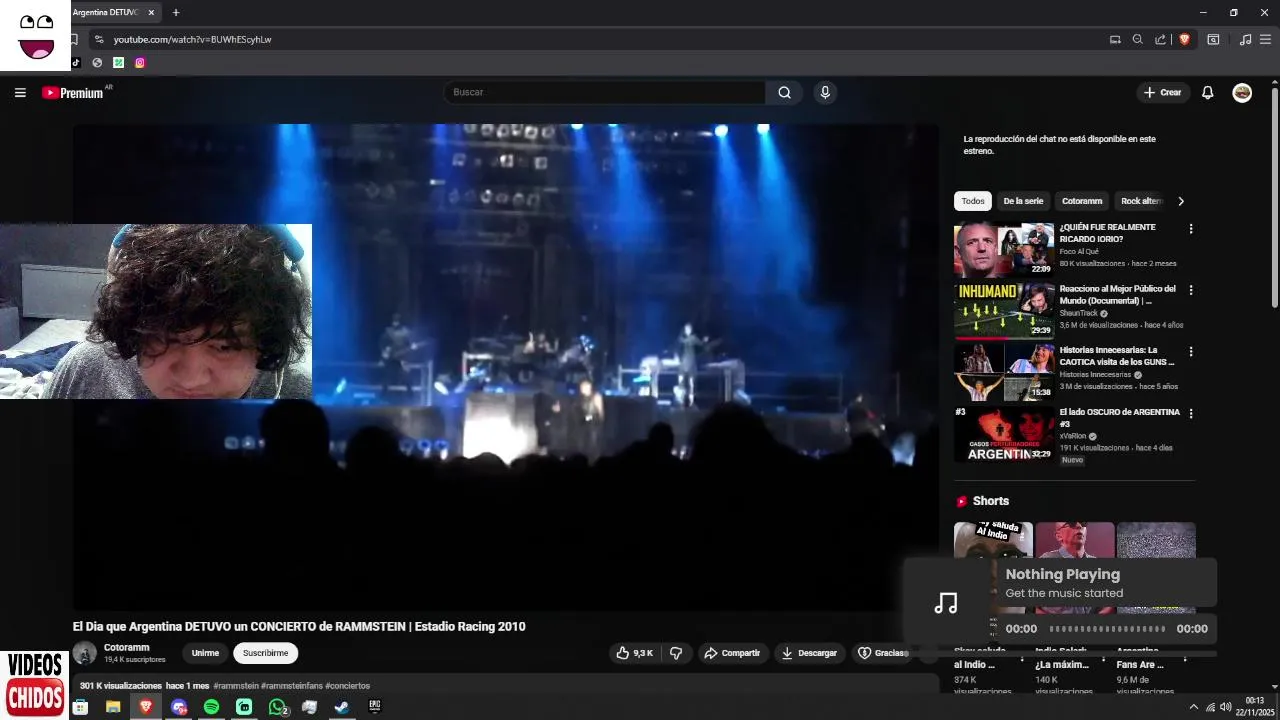Open the Instagram bookmark
Image resolution: width=1280 pixels, height=720 pixels.
click(x=140, y=62)
